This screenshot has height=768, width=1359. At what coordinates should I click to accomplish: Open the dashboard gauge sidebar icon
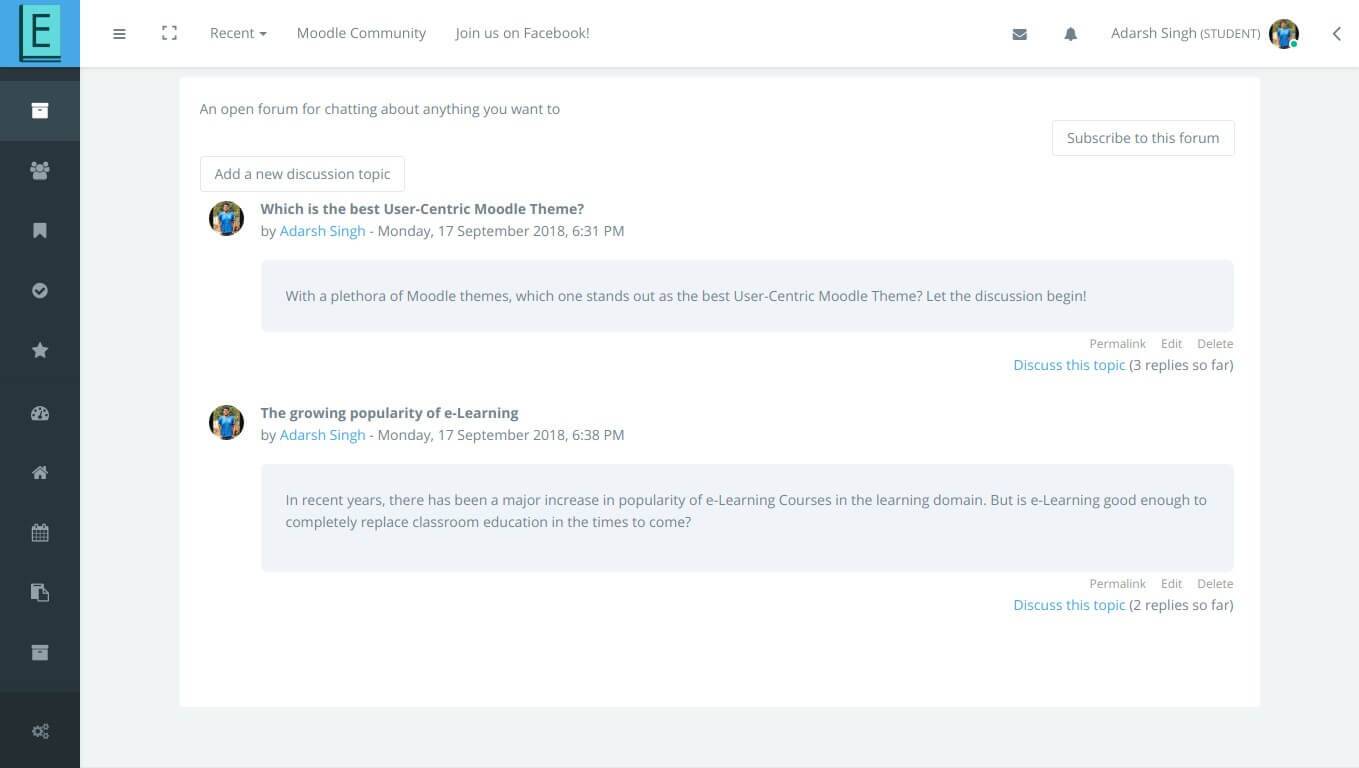(x=40, y=413)
